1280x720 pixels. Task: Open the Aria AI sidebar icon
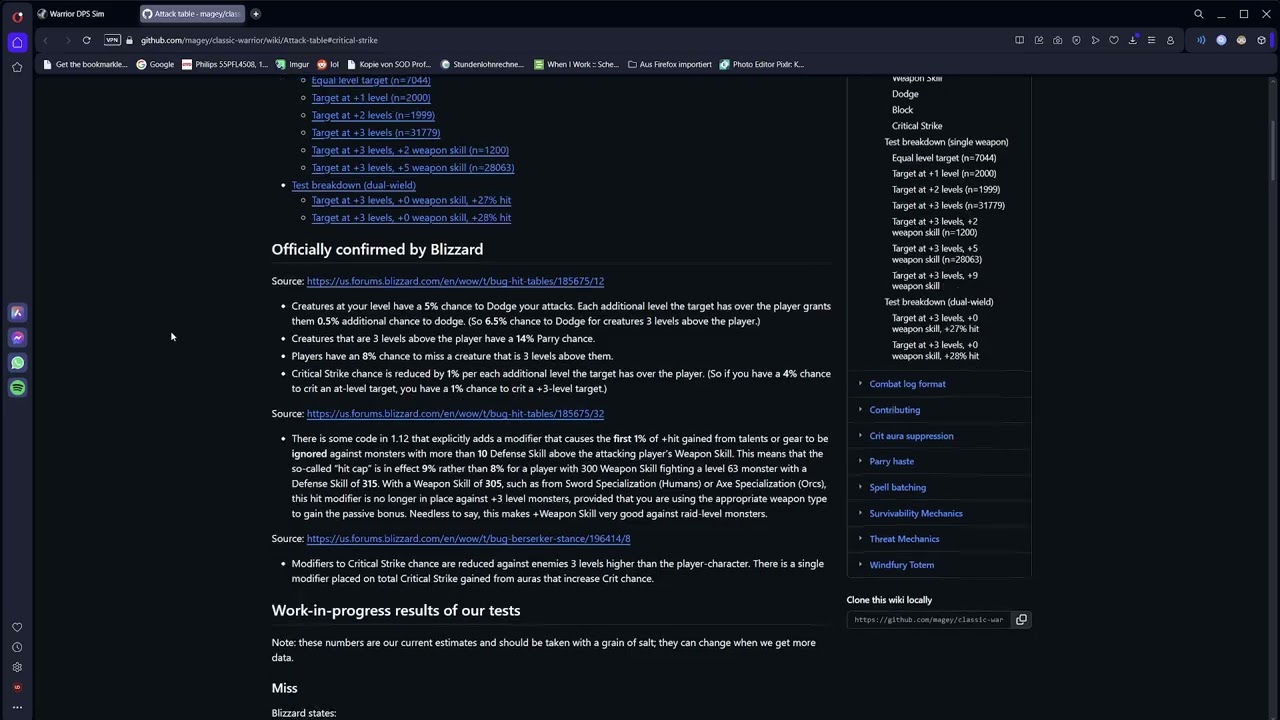[17, 313]
